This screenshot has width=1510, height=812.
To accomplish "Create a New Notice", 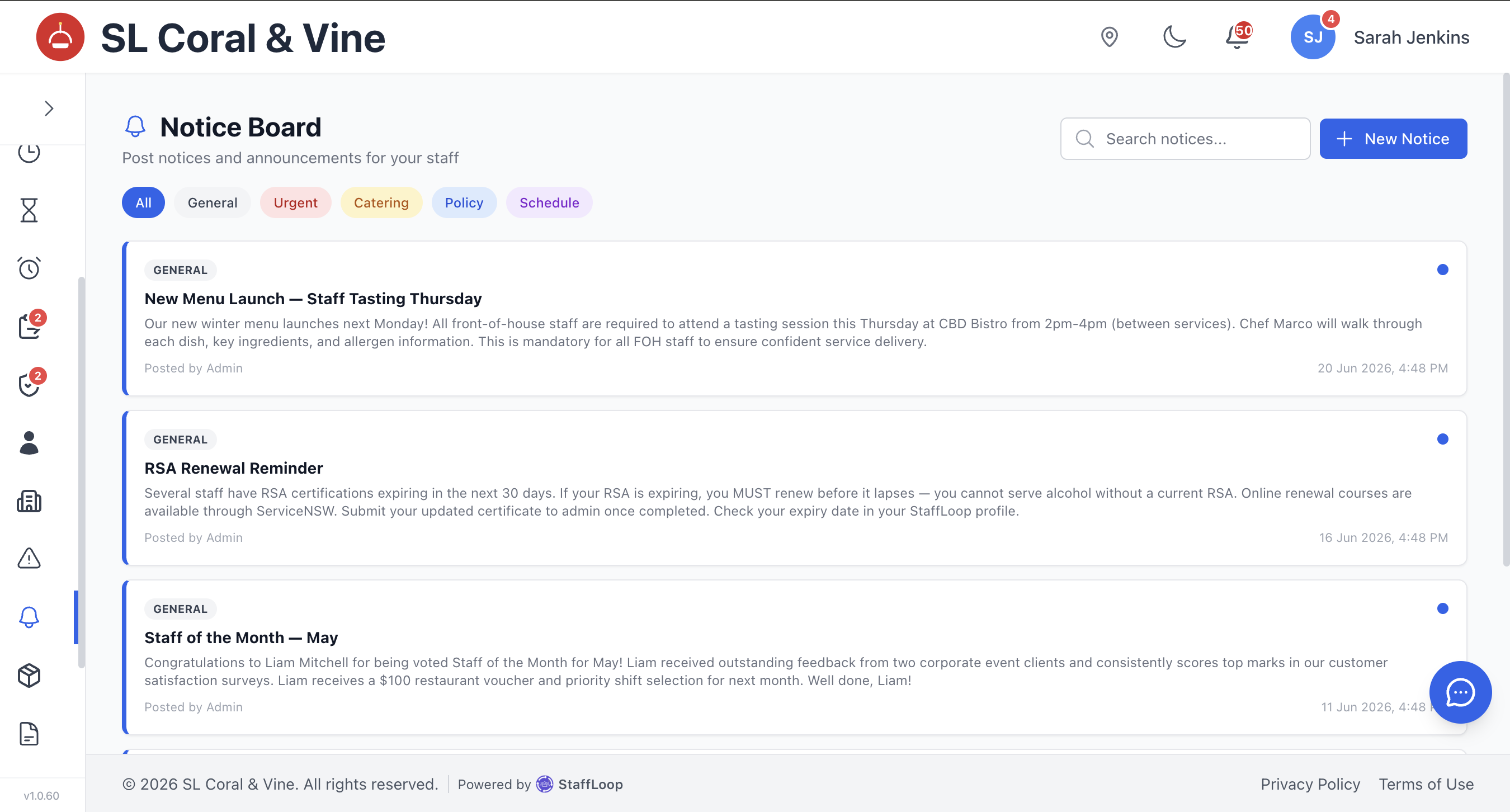I will (x=1393, y=139).
